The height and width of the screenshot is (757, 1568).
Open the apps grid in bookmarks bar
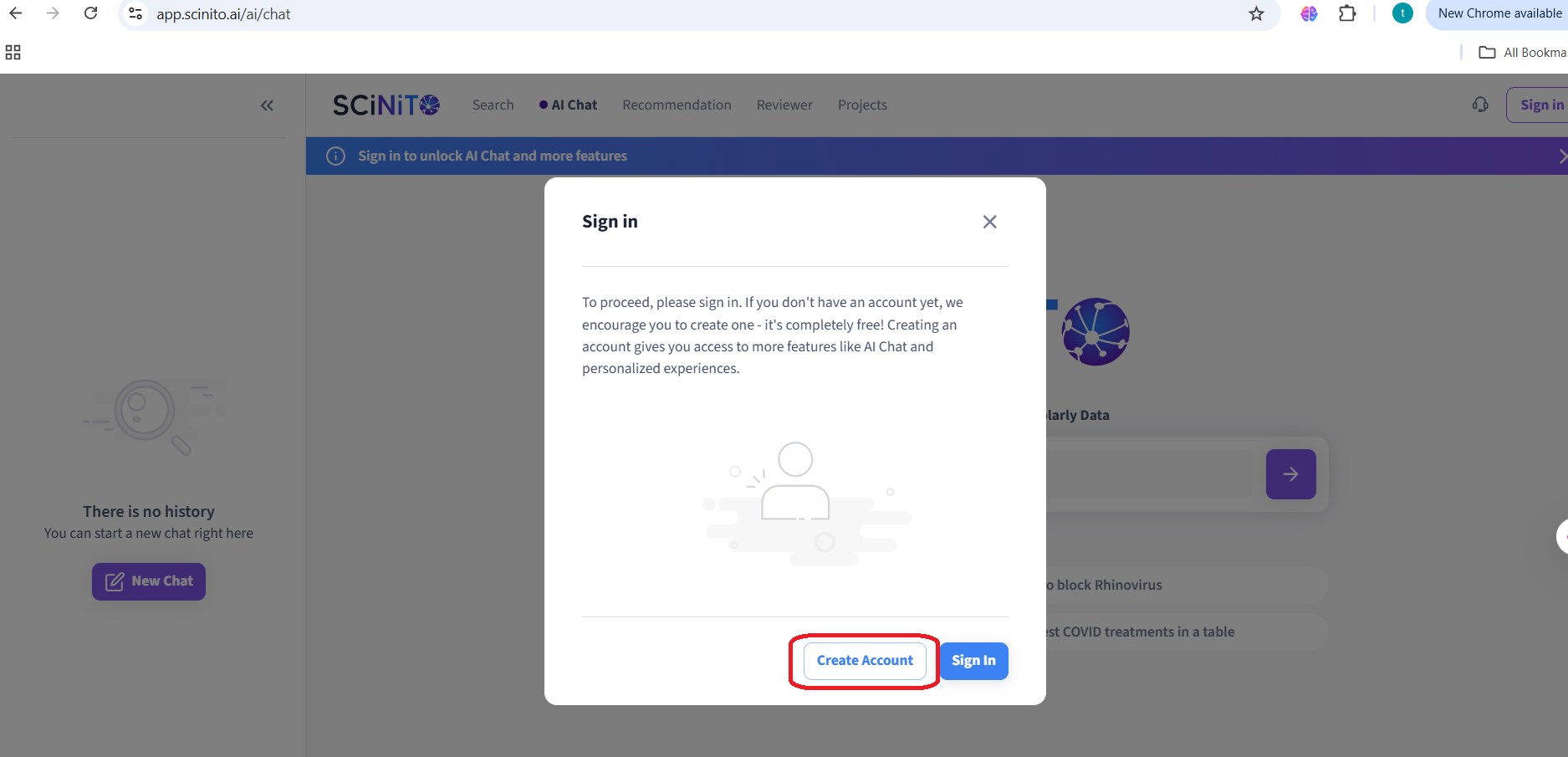point(13,53)
